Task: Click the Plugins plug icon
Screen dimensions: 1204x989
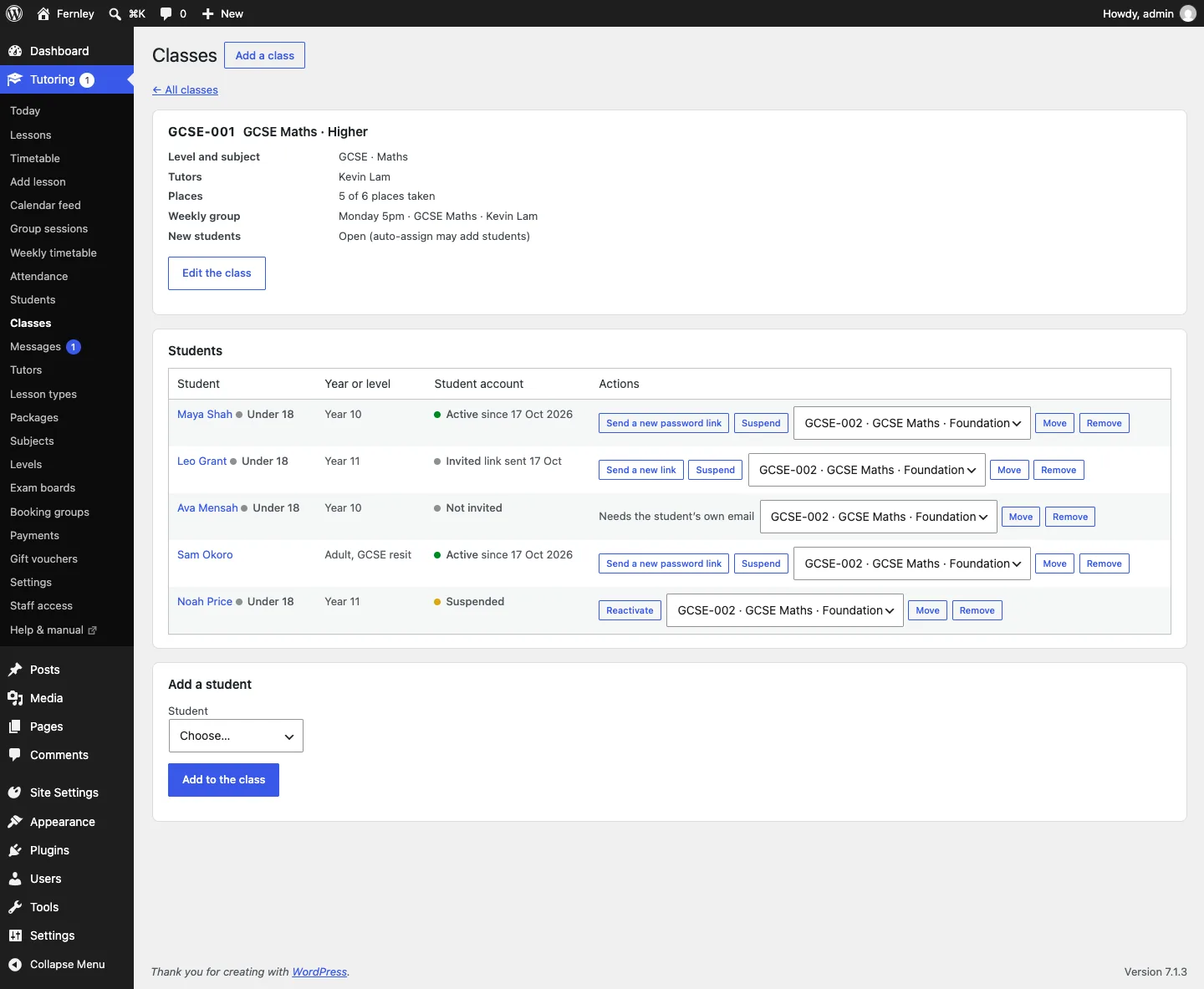Action: (x=15, y=850)
